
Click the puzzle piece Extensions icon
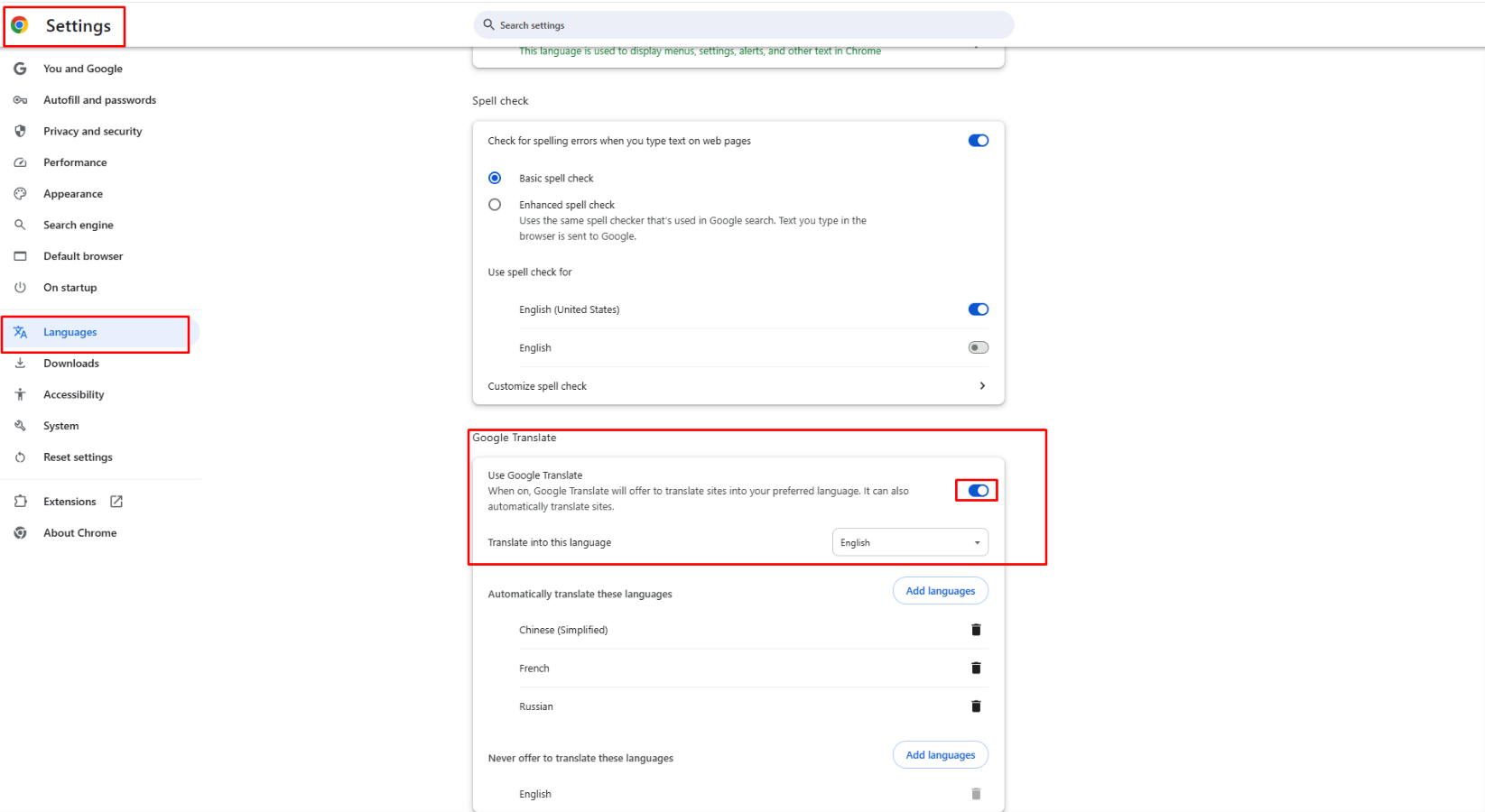(20, 502)
